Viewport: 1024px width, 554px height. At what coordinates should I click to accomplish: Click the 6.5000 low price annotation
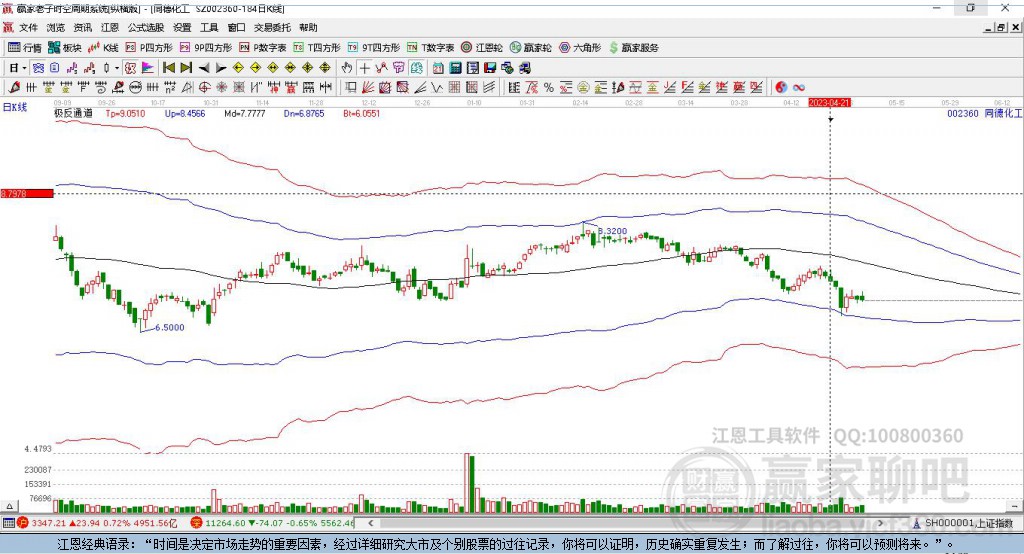(x=170, y=327)
